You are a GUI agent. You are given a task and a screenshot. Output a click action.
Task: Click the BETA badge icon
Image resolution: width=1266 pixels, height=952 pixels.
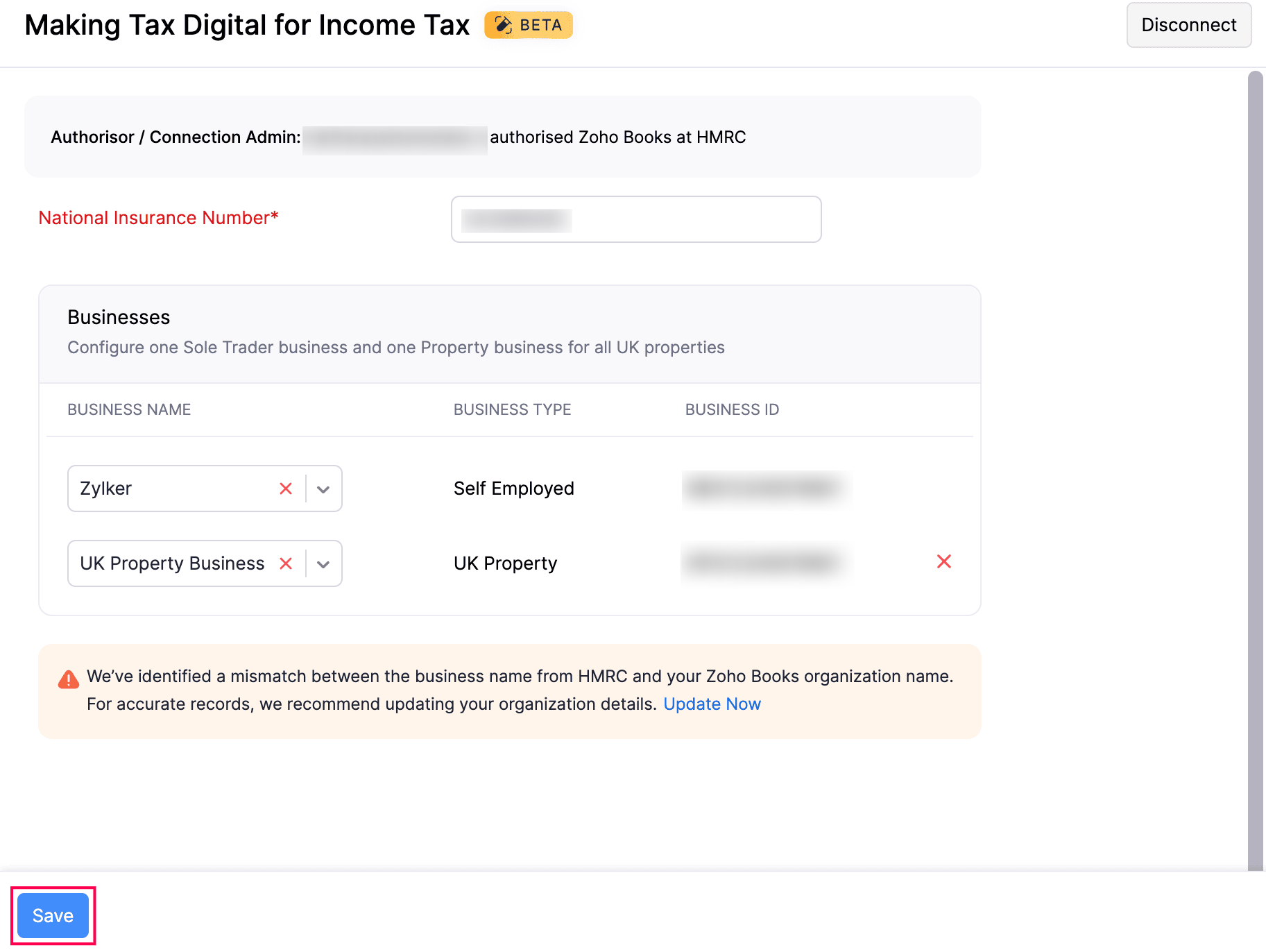pos(504,25)
